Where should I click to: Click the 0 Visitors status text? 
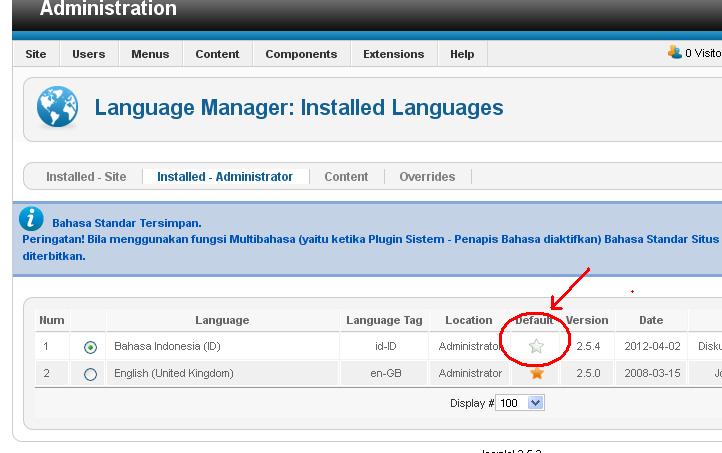click(x=703, y=53)
